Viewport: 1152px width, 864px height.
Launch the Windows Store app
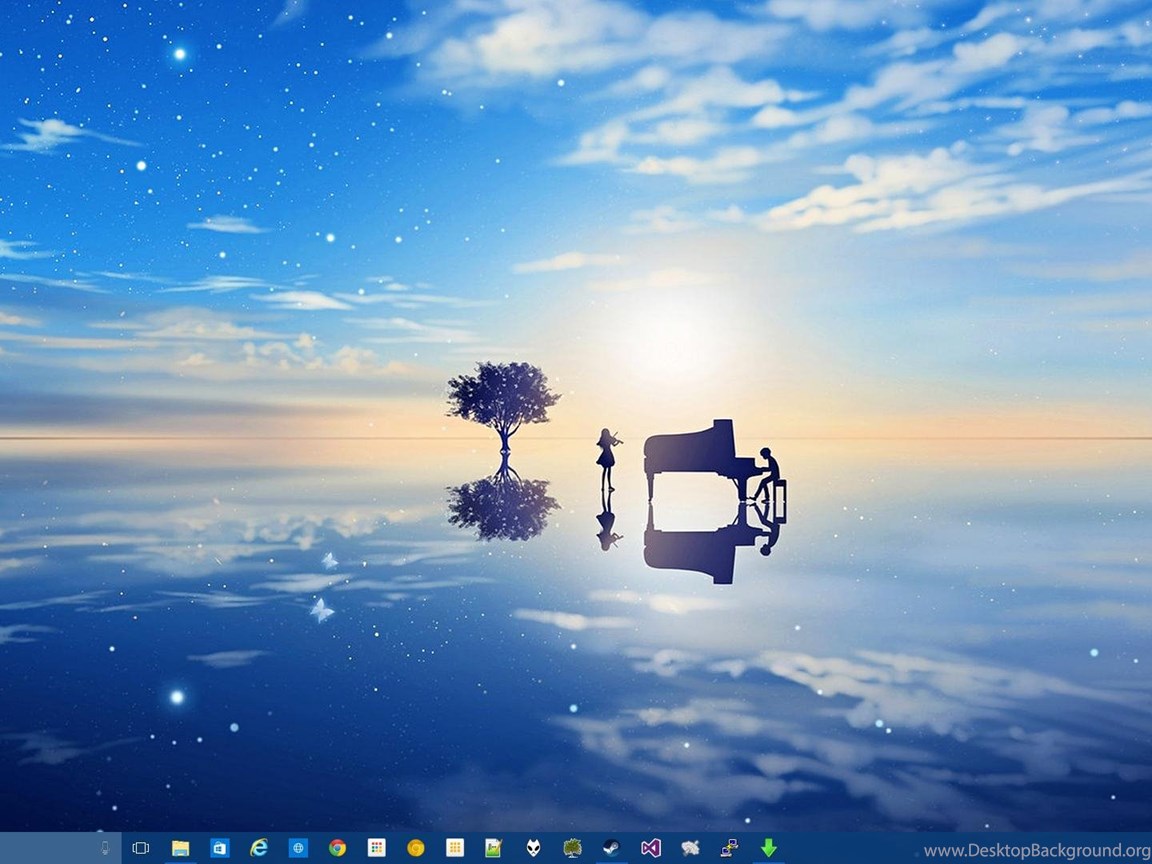click(220, 849)
